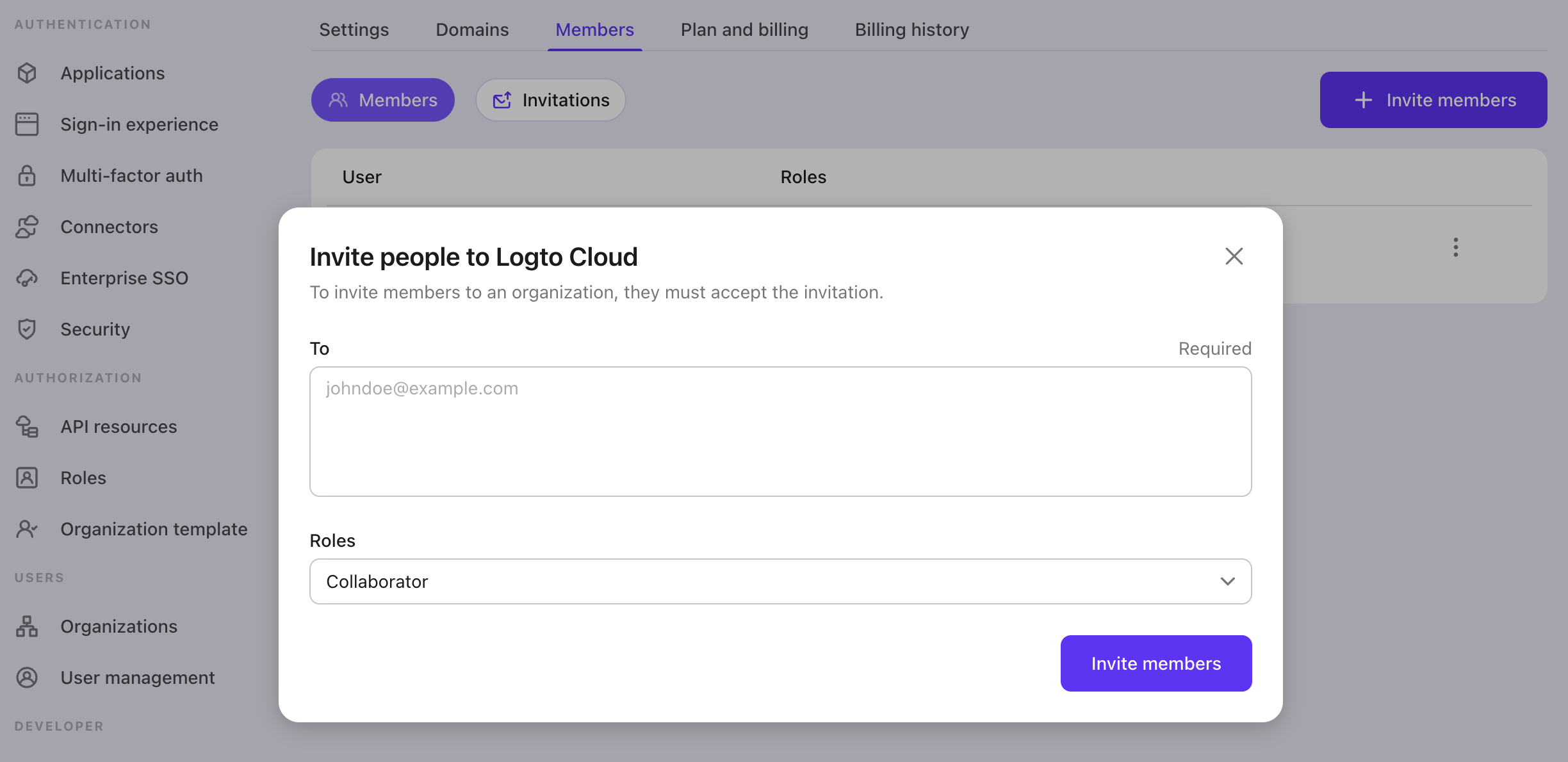1568x762 pixels.
Task: Click the USERS section heading
Action: tap(39, 578)
